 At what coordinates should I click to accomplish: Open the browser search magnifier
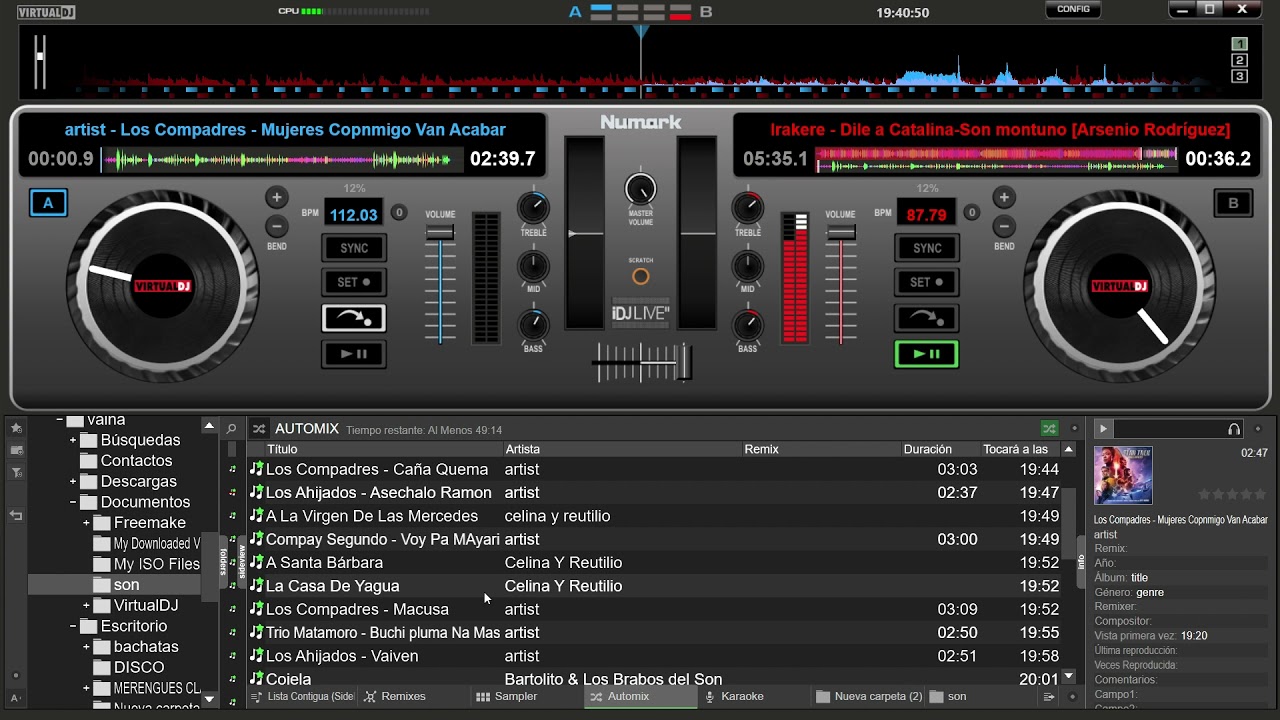click(x=232, y=429)
